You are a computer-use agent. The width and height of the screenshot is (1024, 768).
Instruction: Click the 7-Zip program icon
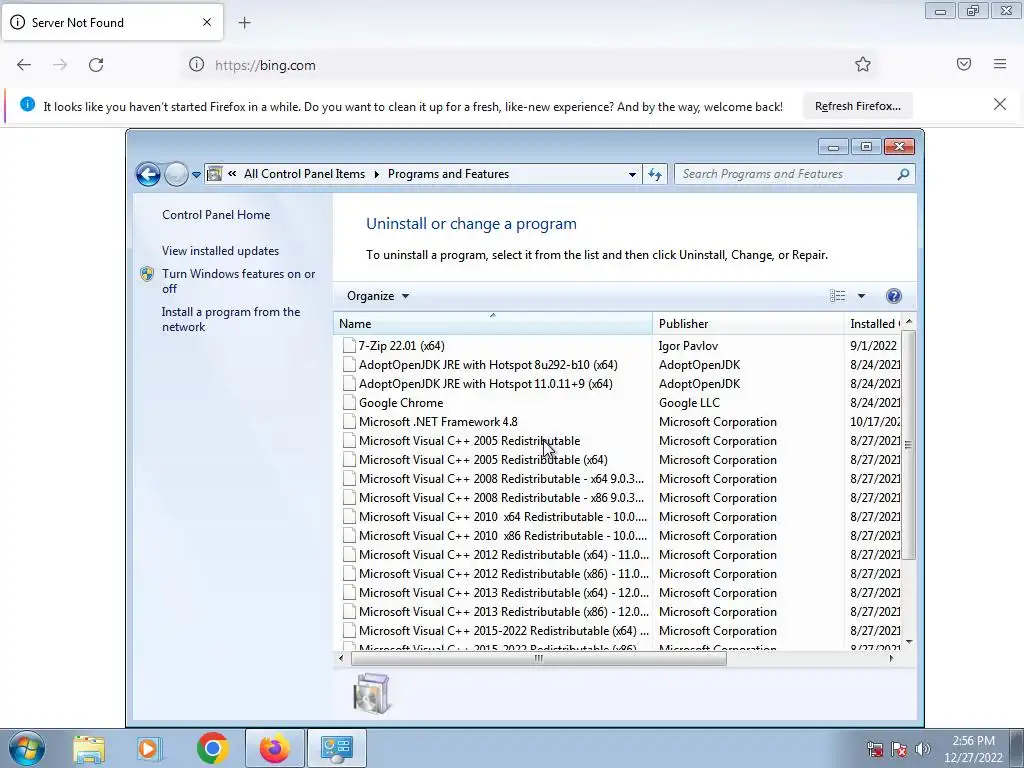[349, 345]
